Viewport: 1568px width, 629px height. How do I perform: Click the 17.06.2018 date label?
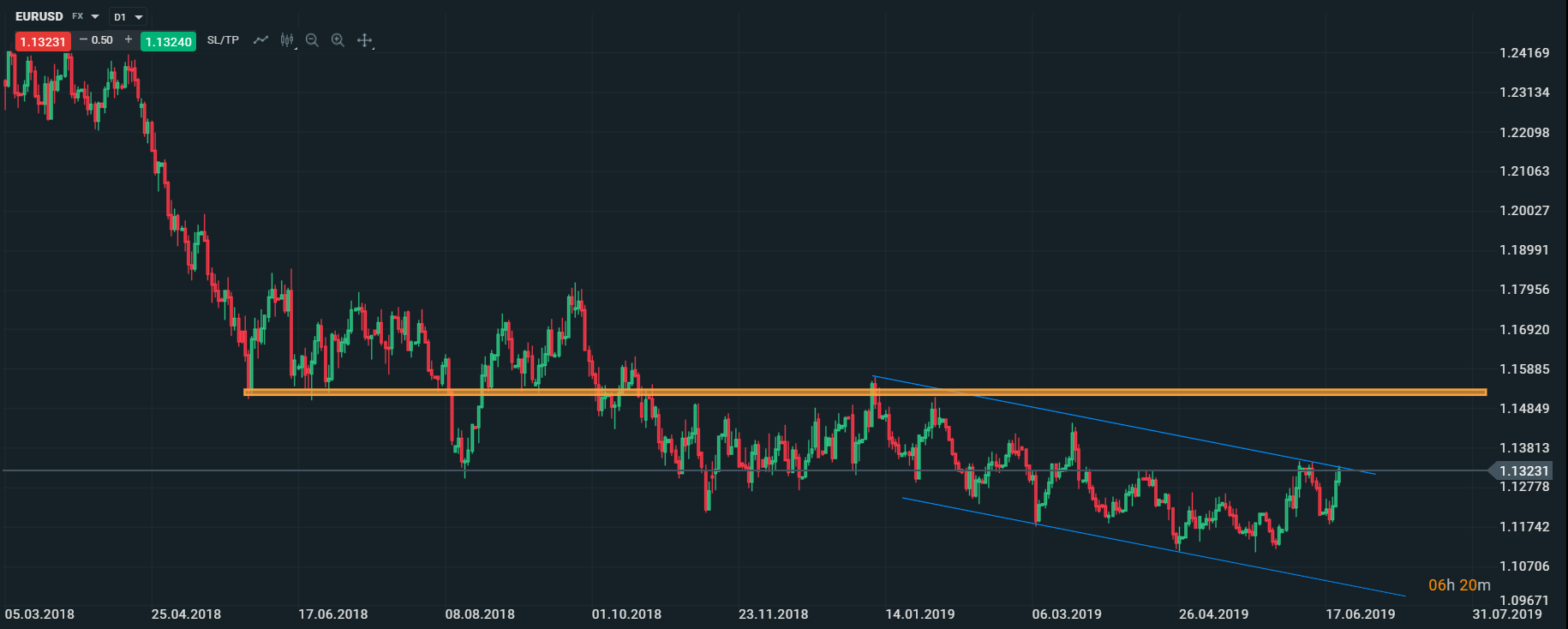pos(333,614)
